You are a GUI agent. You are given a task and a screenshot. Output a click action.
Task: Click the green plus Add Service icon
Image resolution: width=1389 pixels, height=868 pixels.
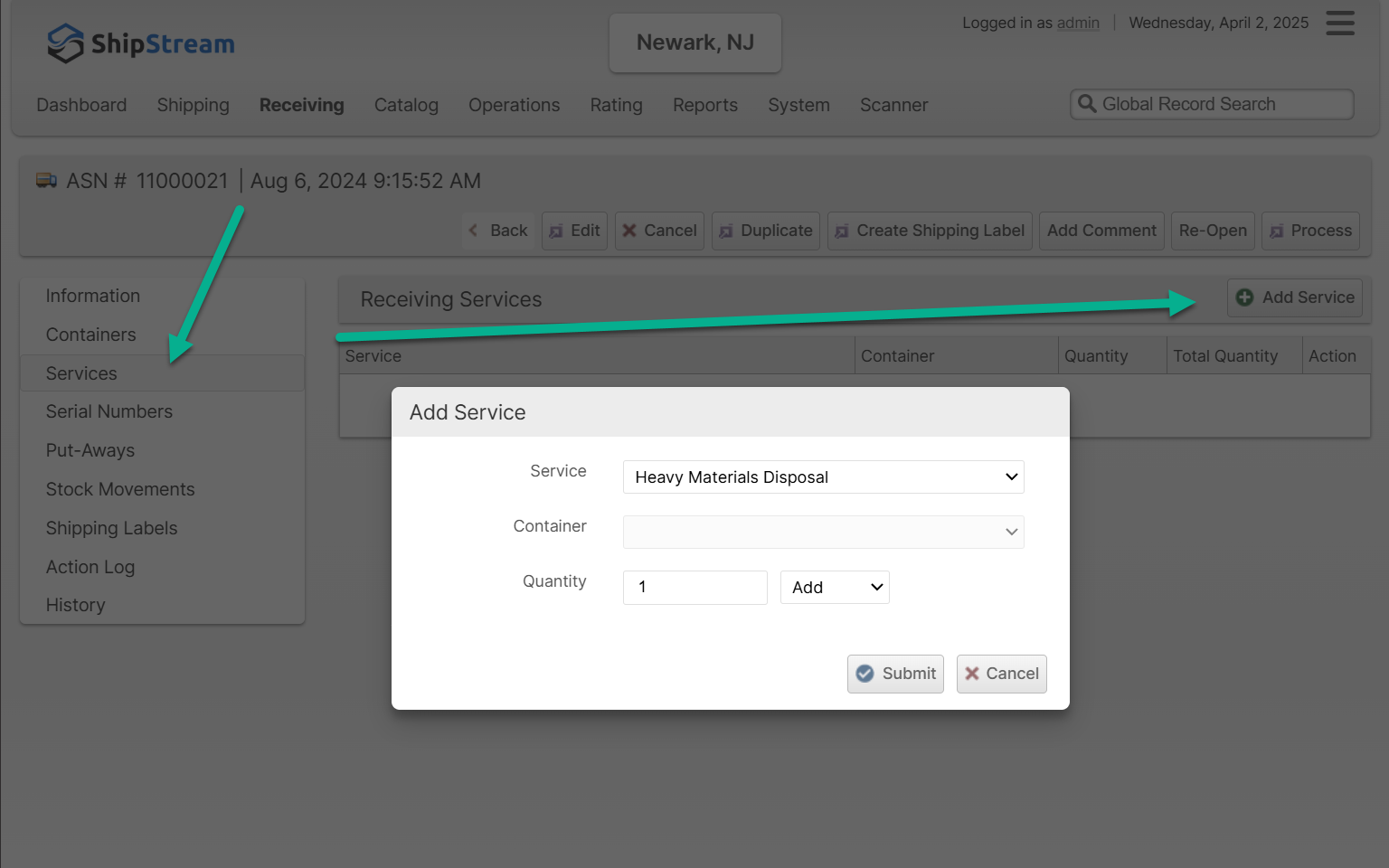[x=1244, y=297]
